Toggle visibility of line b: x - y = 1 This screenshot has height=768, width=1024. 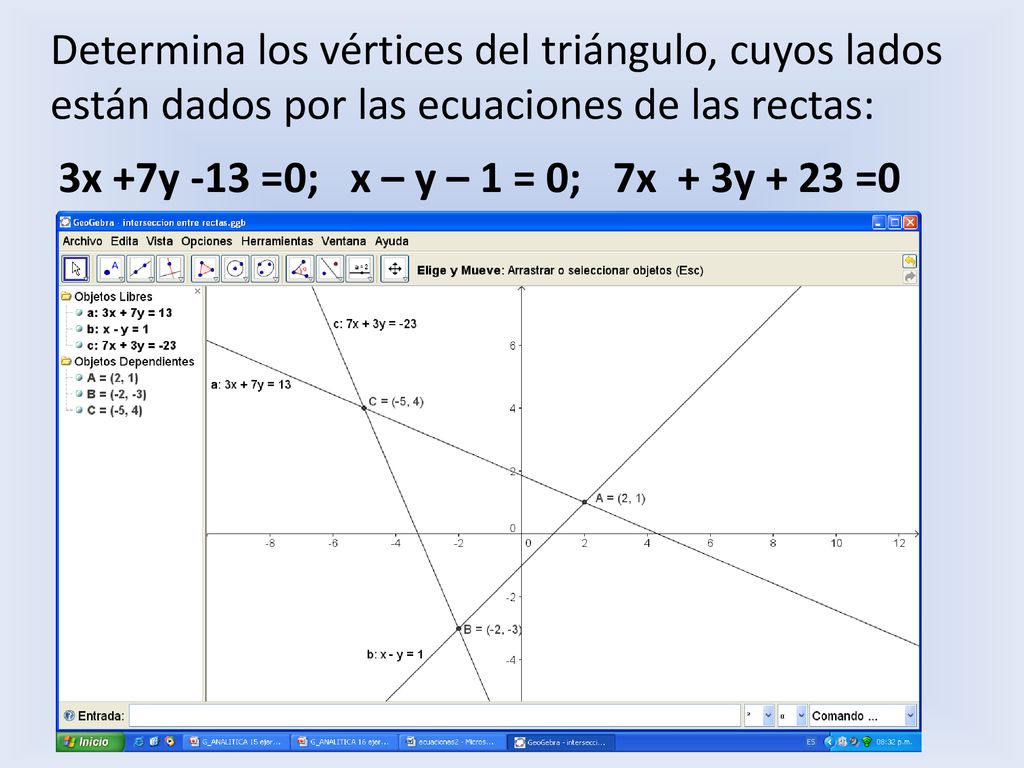(x=79, y=329)
